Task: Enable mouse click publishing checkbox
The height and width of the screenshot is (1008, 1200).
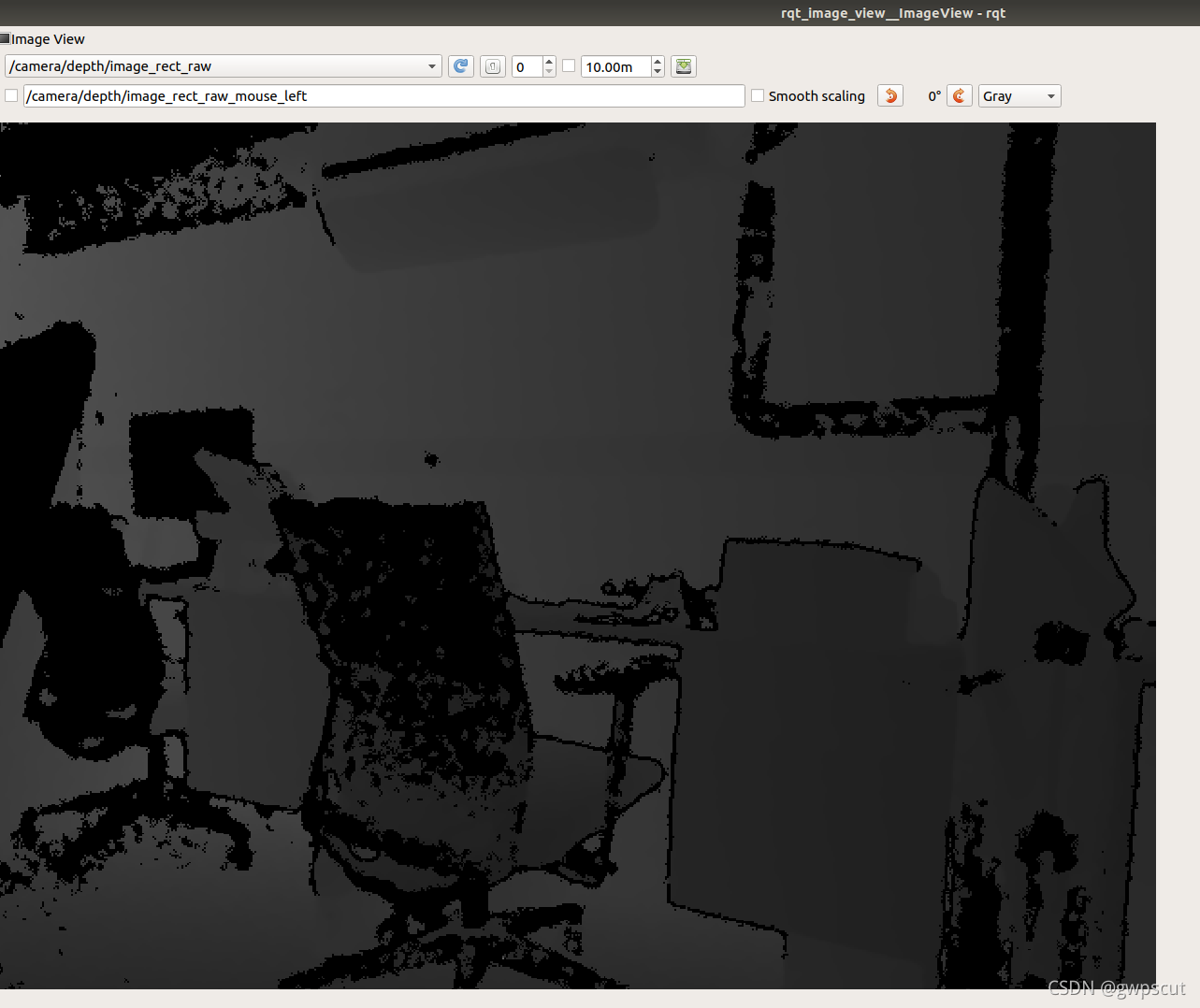Action: (x=11, y=95)
